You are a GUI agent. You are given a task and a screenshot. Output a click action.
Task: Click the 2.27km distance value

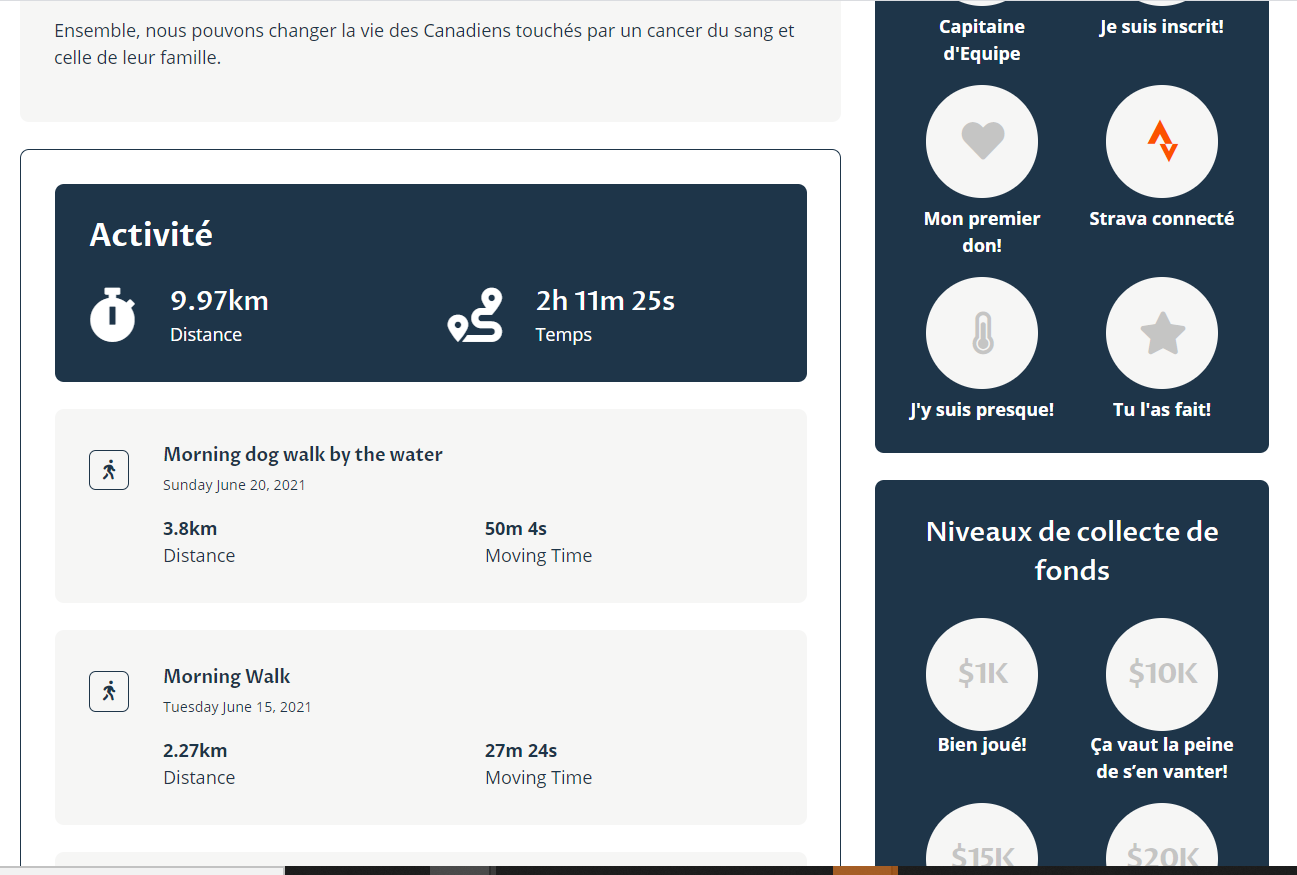[195, 751]
